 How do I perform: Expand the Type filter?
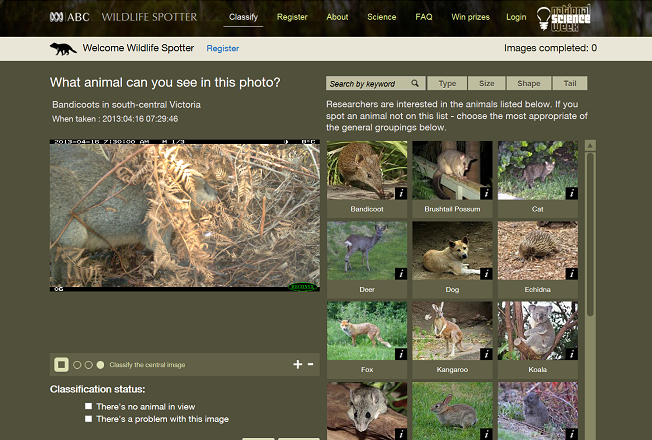(447, 84)
